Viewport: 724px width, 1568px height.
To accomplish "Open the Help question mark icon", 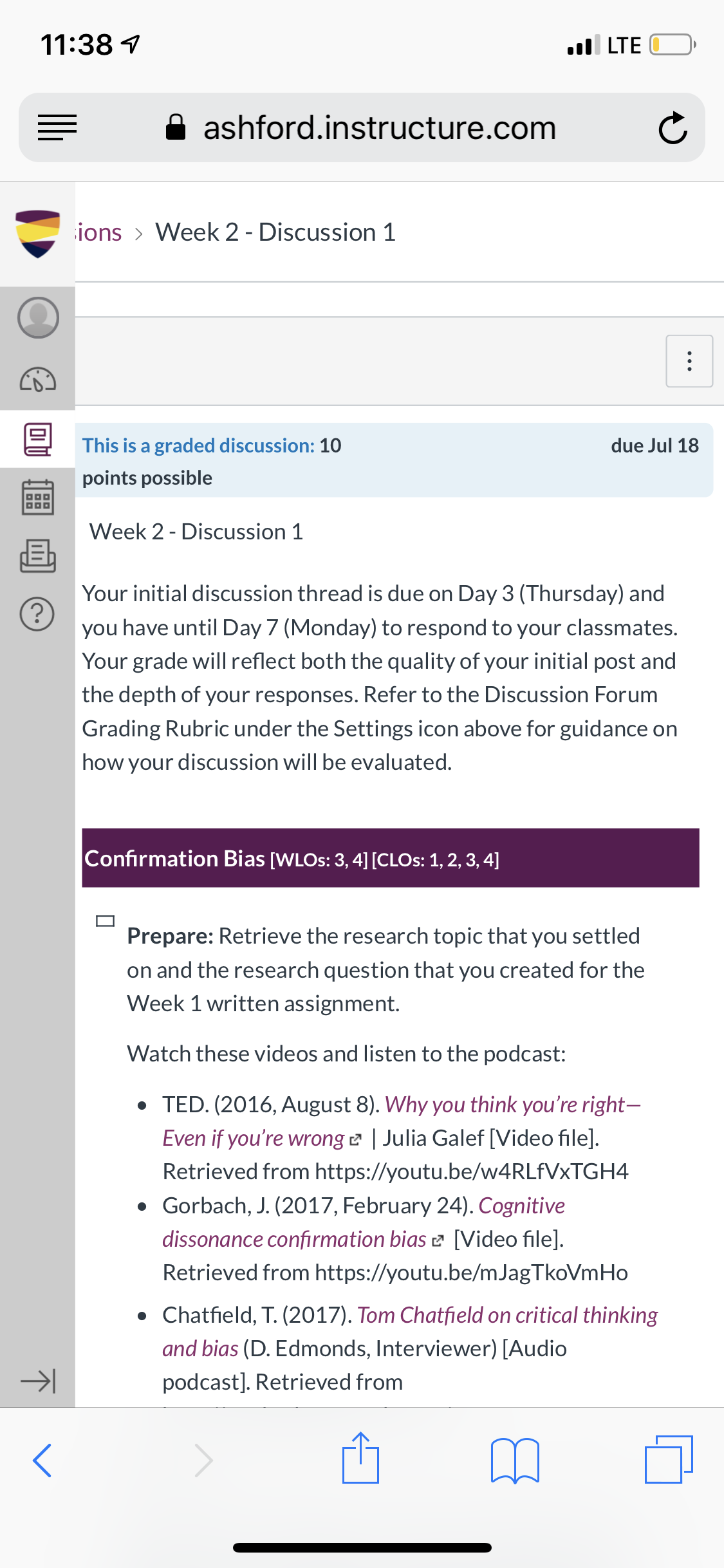I will tap(37, 614).
